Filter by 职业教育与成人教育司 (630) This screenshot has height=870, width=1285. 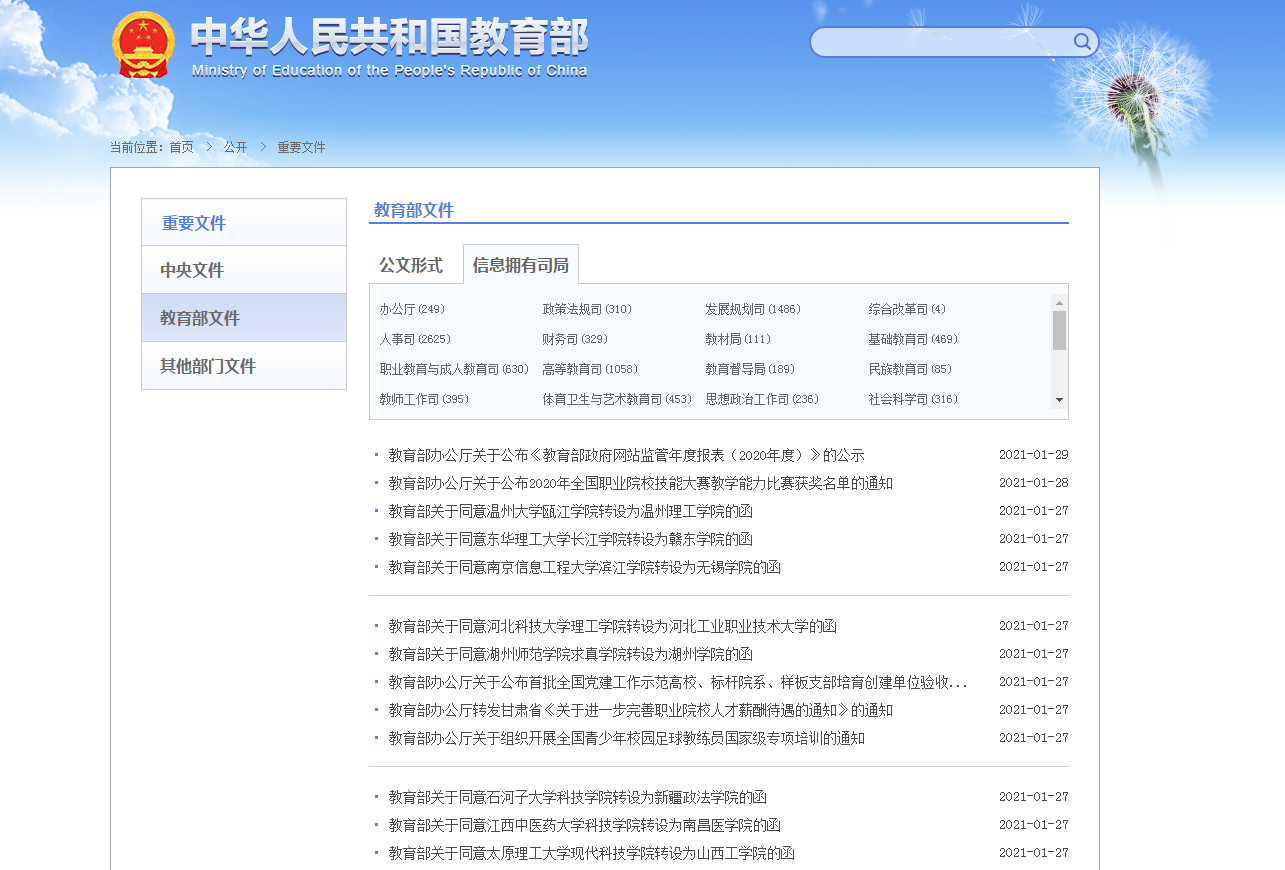[454, 370]
